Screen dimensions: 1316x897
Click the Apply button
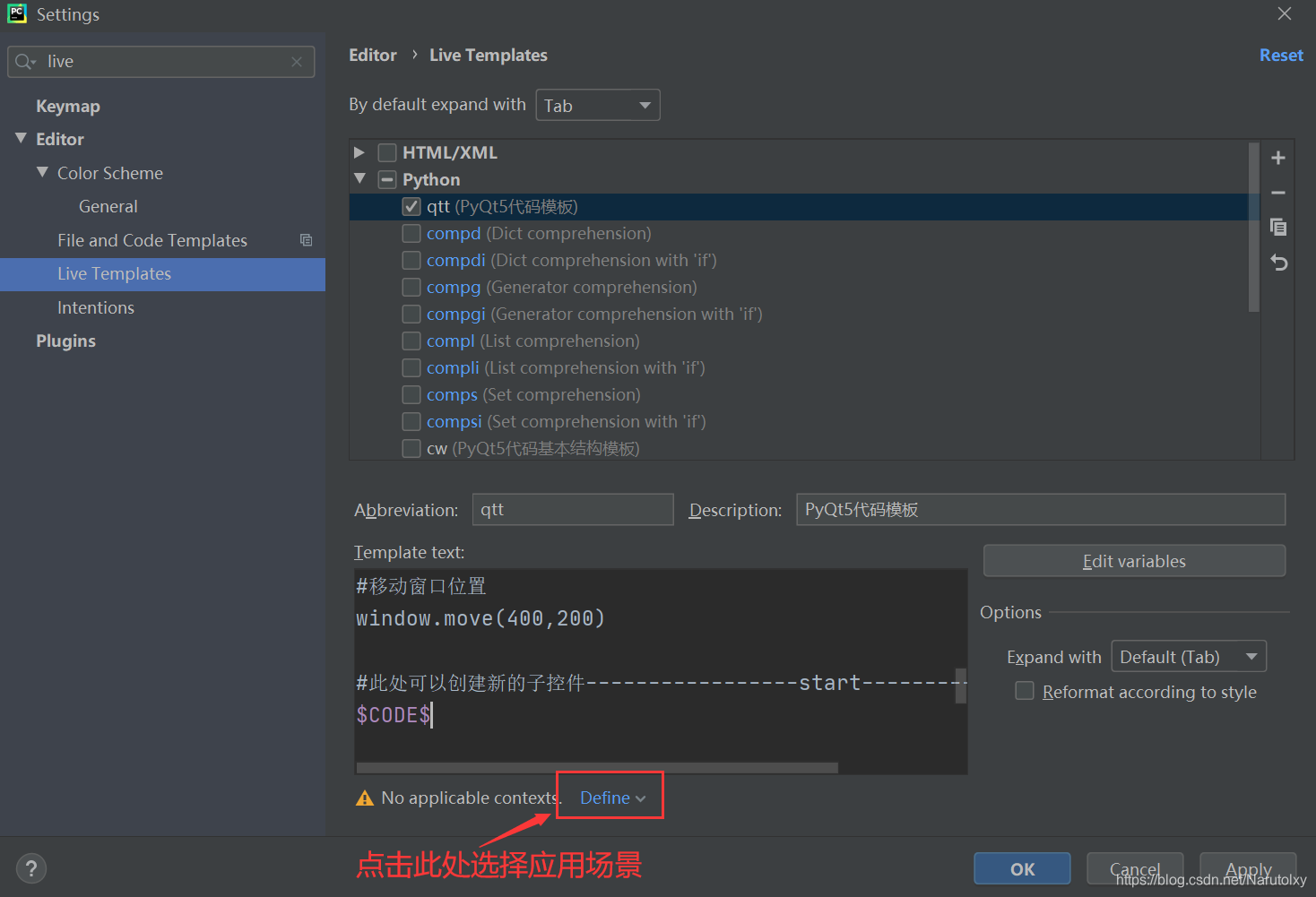(1248, 868)
